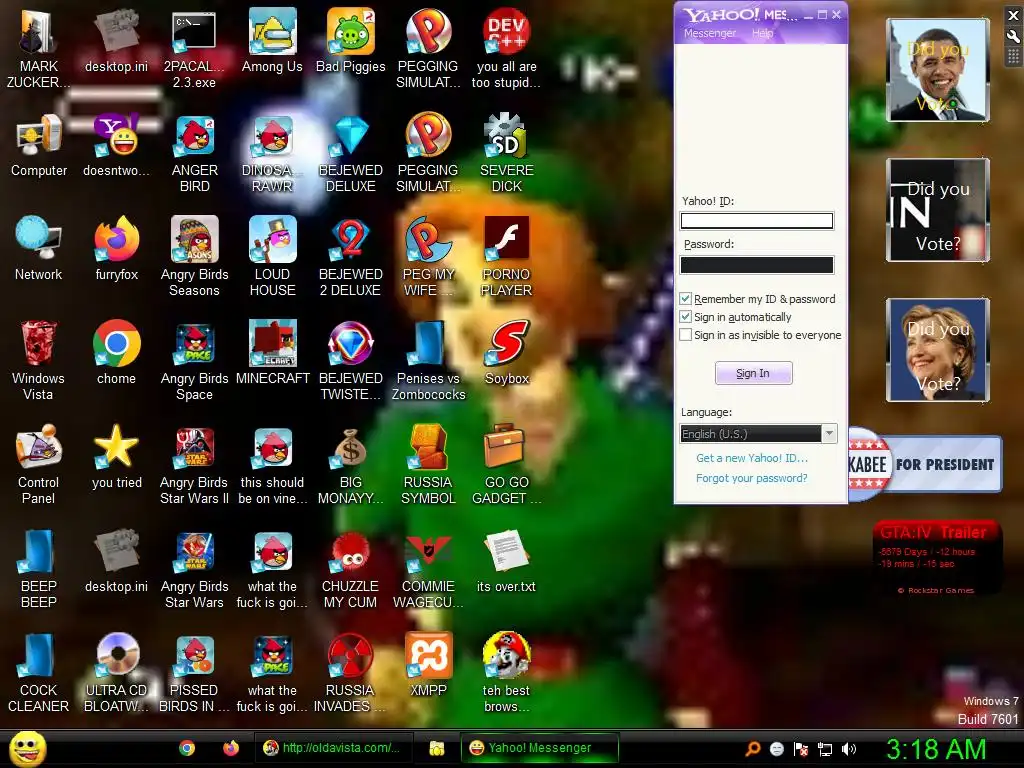Toggle 'Sign in automatically' checkbox

coord(685,317)
